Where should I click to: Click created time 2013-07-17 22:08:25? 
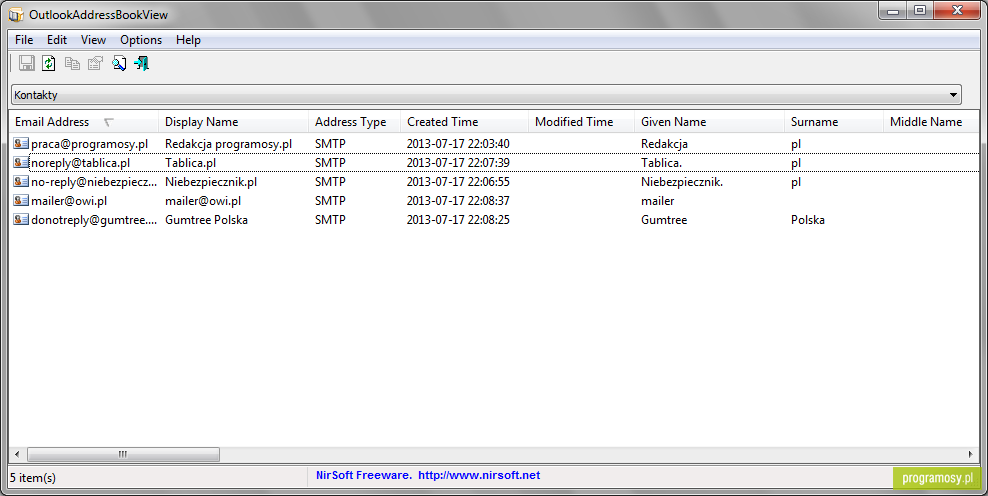coord(458,219)
